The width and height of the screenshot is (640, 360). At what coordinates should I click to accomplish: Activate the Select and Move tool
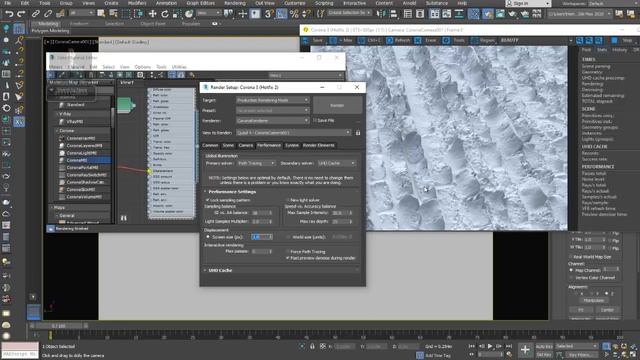[x=152, y=13]
